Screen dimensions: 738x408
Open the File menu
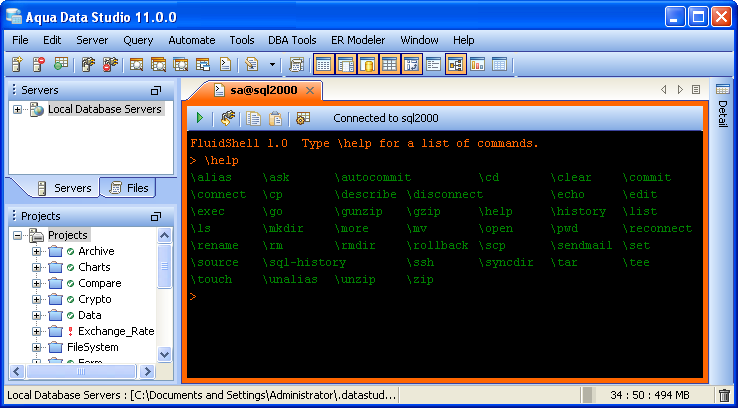[20, 40]
